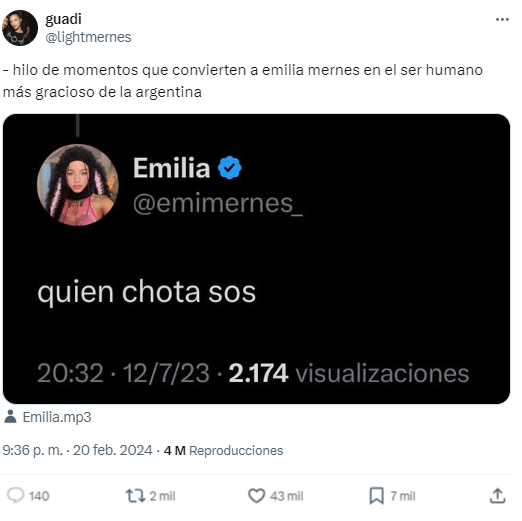Bookmark the tweet with the bookmark icon

tap(377, 496)
